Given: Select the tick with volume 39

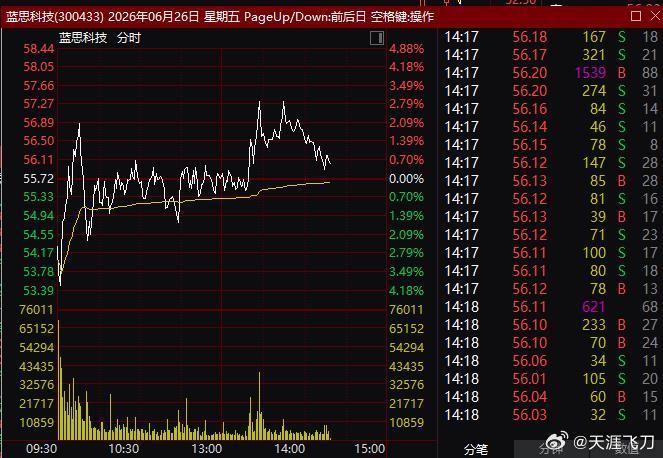Looking at the screenshot, I should point(551,217).
